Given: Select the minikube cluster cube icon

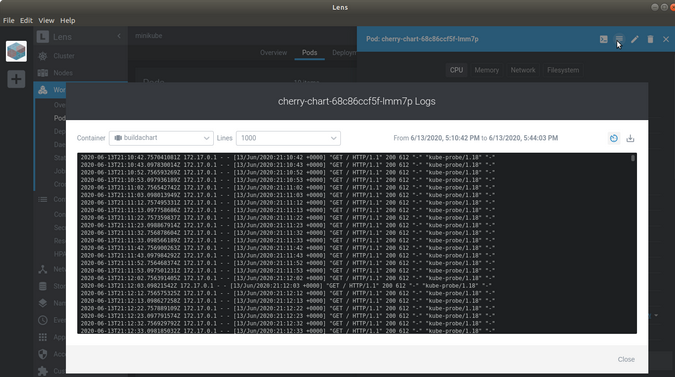Looking at the screenshot, I should pos(16,51).
